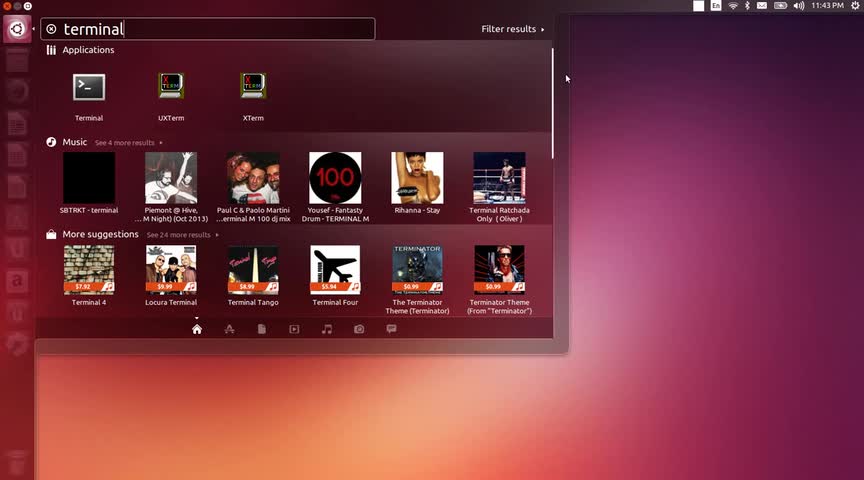Switch to the Files lens
Screen dimensions: 864x480
pyautogui.click(x=262, y=329)
